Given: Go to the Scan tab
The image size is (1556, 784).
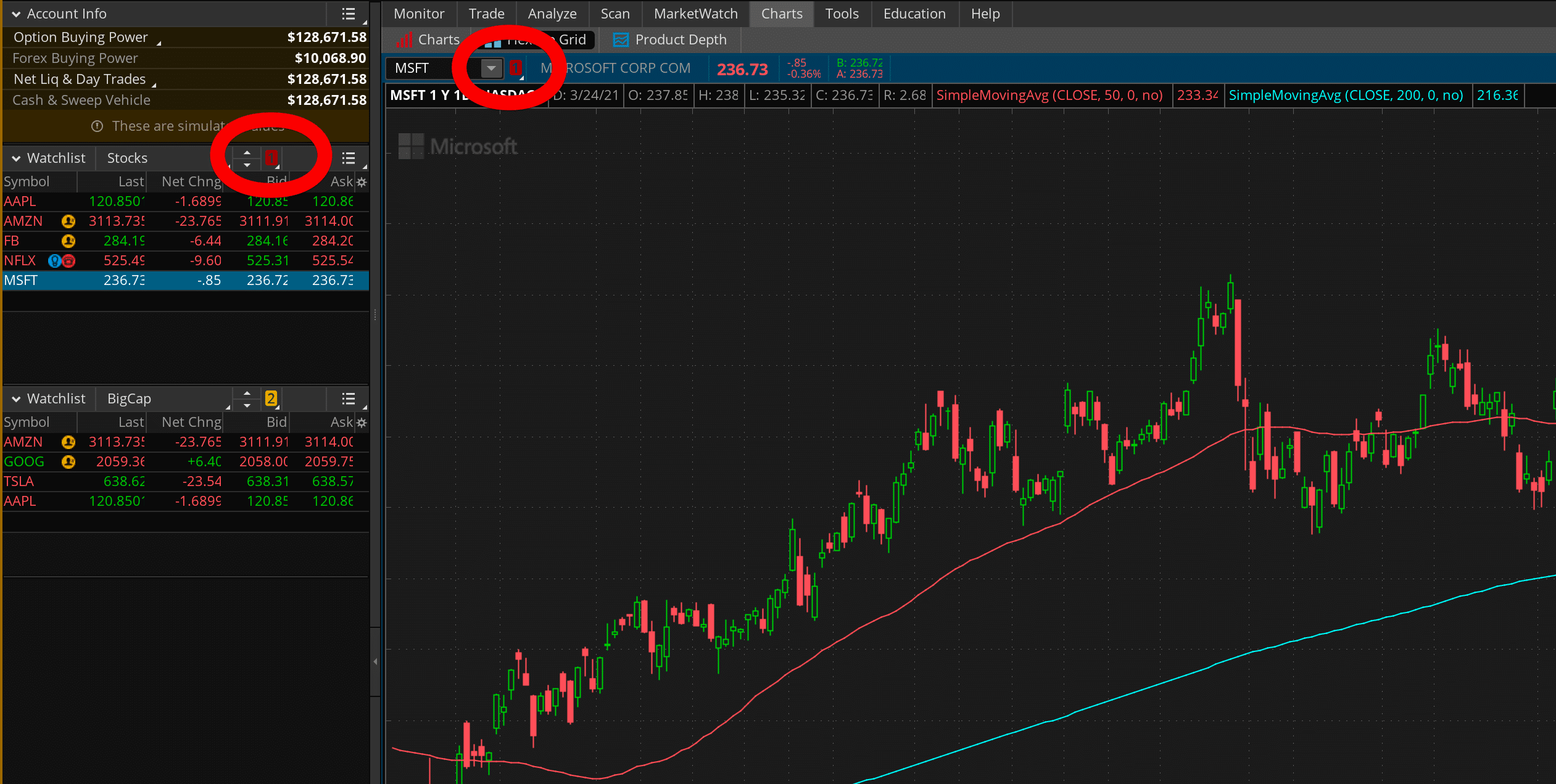Looking at the screenshot, I should click(x=615, y=14).
